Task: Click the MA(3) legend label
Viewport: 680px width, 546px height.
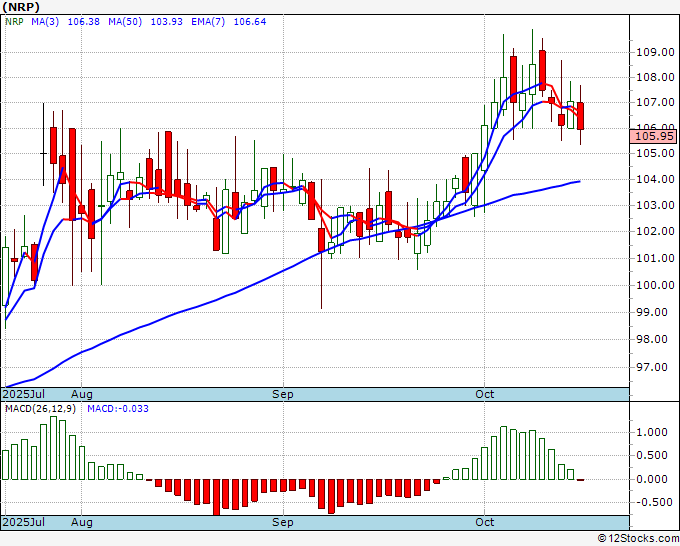Action: (x=45, y=22)
